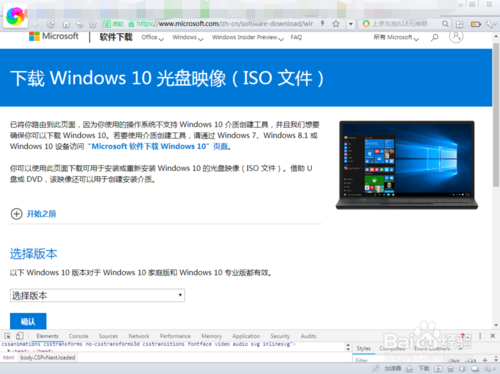Open the extensions grid icon
This screenshot has height=374, width=500.
coord(460,24)
